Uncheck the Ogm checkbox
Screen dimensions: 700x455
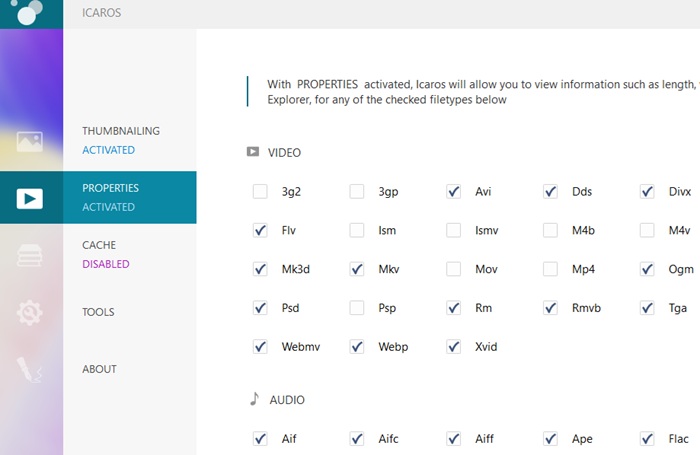click(647, 269)
